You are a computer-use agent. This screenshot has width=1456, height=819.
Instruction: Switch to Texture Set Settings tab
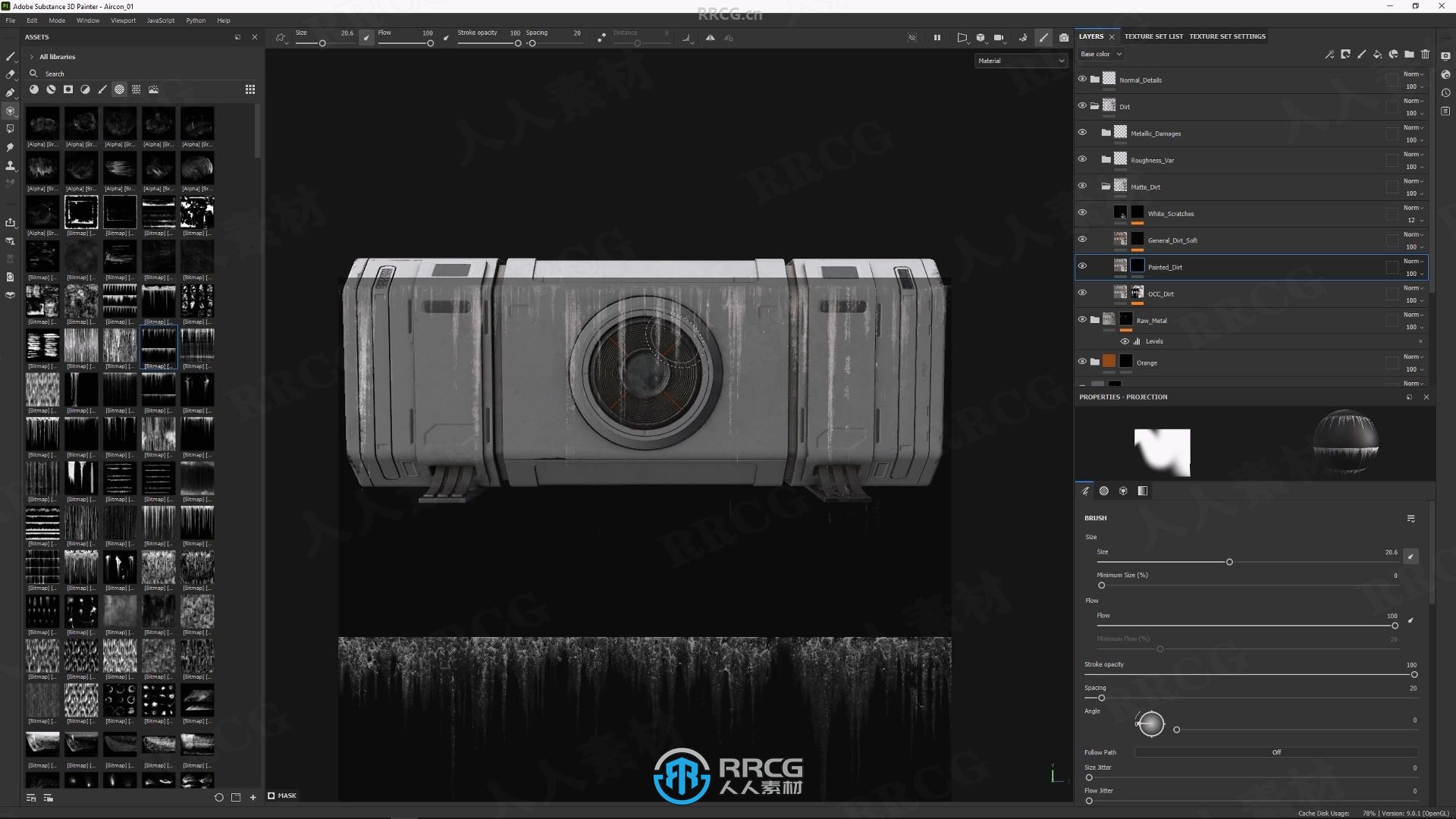(x=1227, y=36)
